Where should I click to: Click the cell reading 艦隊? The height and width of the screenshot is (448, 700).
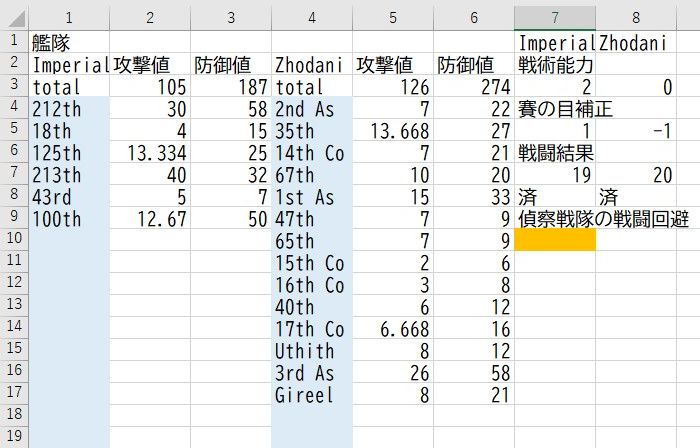[x=69, y=42]
